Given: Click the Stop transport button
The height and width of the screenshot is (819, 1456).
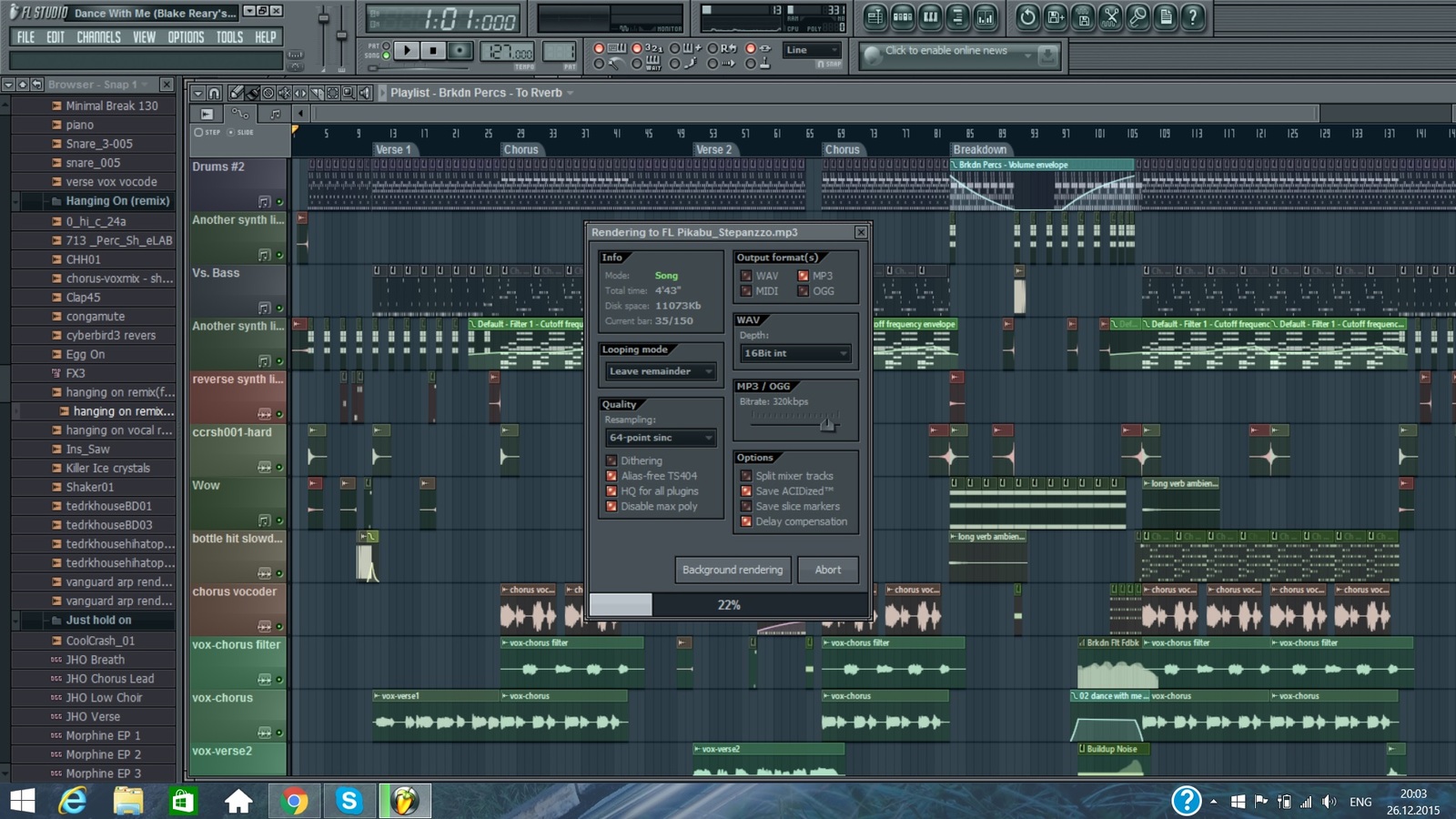Looking at the screenshot, I should tap(433, 51).
